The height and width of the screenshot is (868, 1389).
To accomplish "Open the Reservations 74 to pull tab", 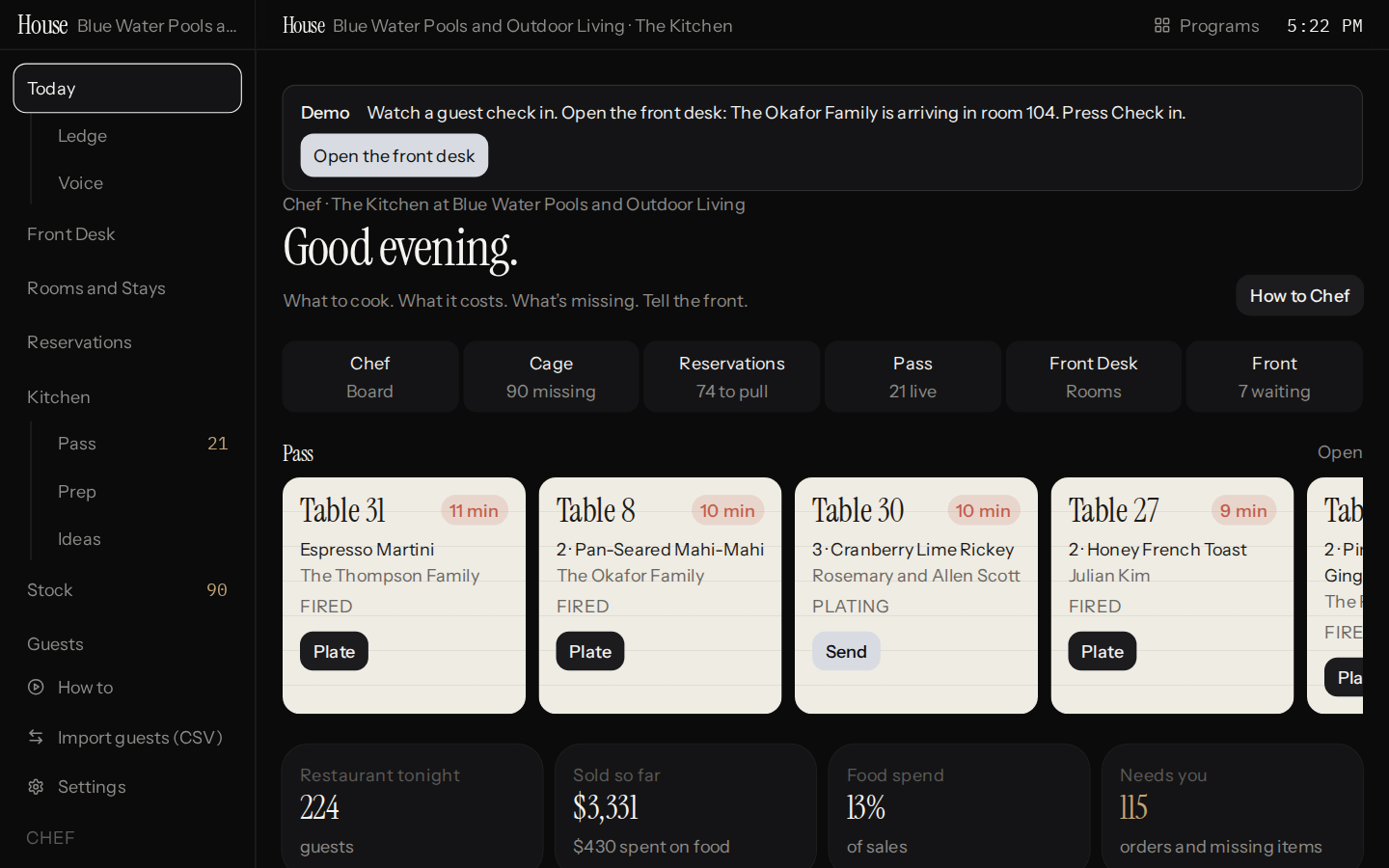I will point(732,377).
